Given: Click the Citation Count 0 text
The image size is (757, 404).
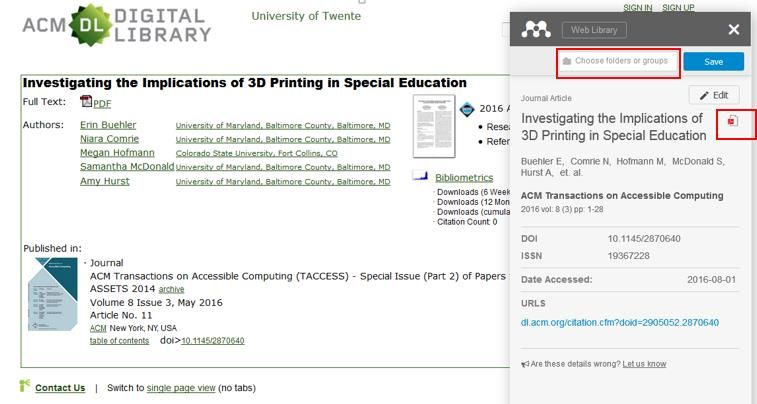Looking at the screenshot, I should point(467,222).
